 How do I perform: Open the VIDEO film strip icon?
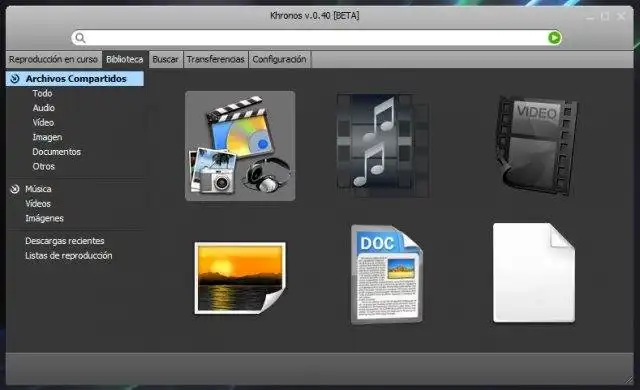[536, 146]
